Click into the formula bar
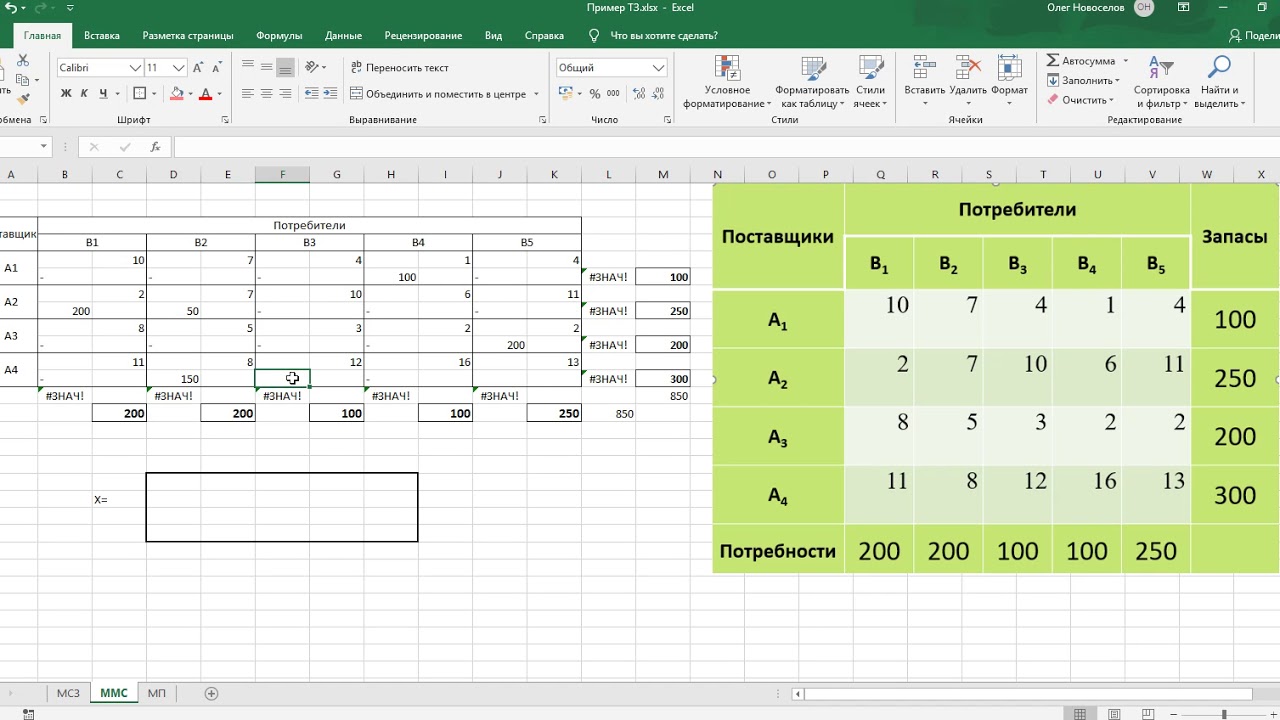This screenshot has width=1280, height=720. point(725,147)
